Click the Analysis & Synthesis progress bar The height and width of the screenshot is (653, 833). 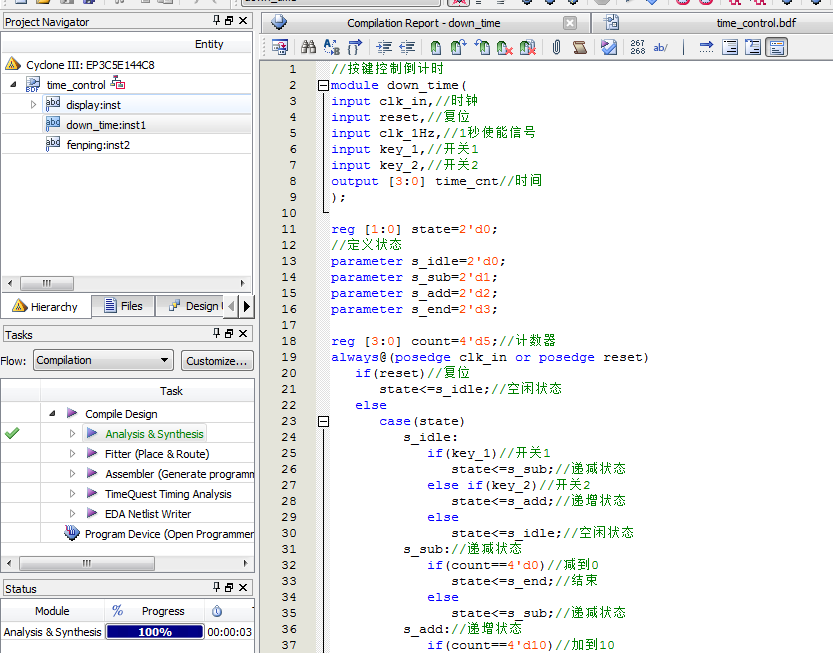tap(154, 632)
